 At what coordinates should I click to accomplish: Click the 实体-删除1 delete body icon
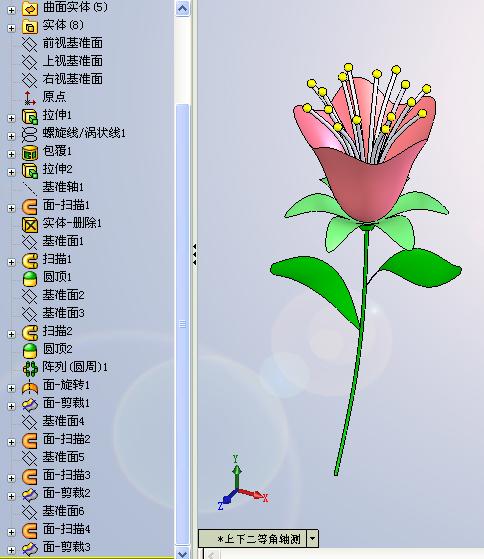point(30,225)
